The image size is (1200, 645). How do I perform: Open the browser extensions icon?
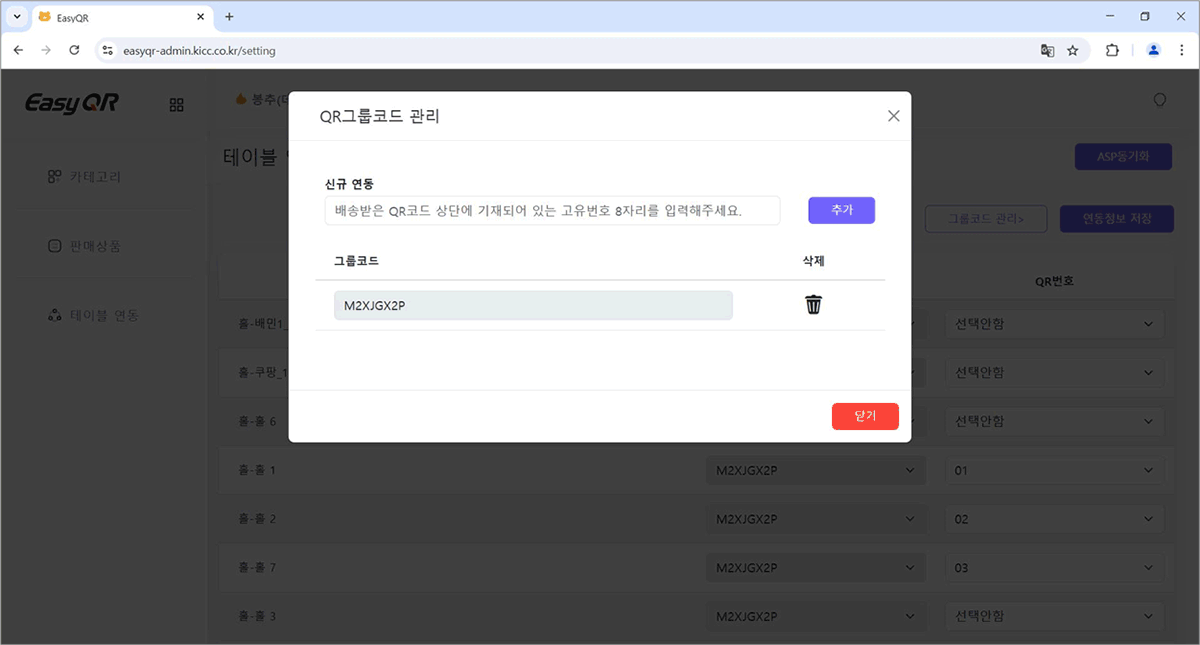(1112, 50)
